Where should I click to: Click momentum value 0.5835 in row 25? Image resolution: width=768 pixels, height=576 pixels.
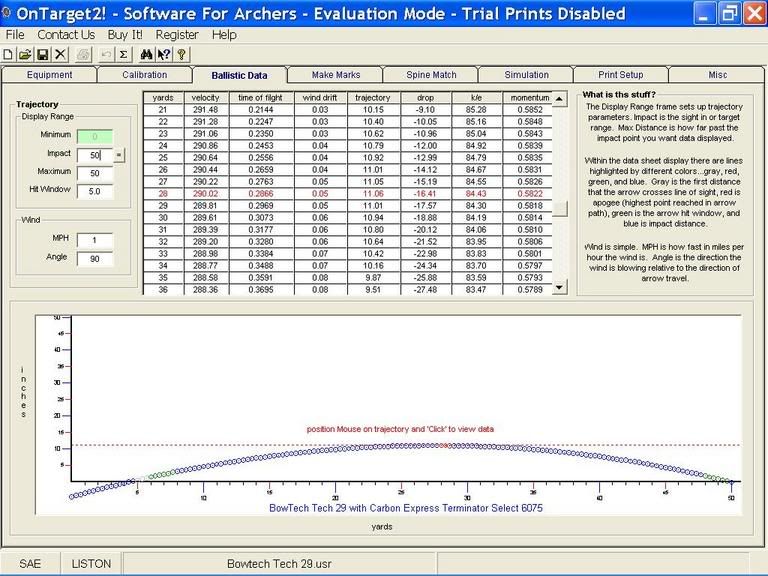coord(529,158)
